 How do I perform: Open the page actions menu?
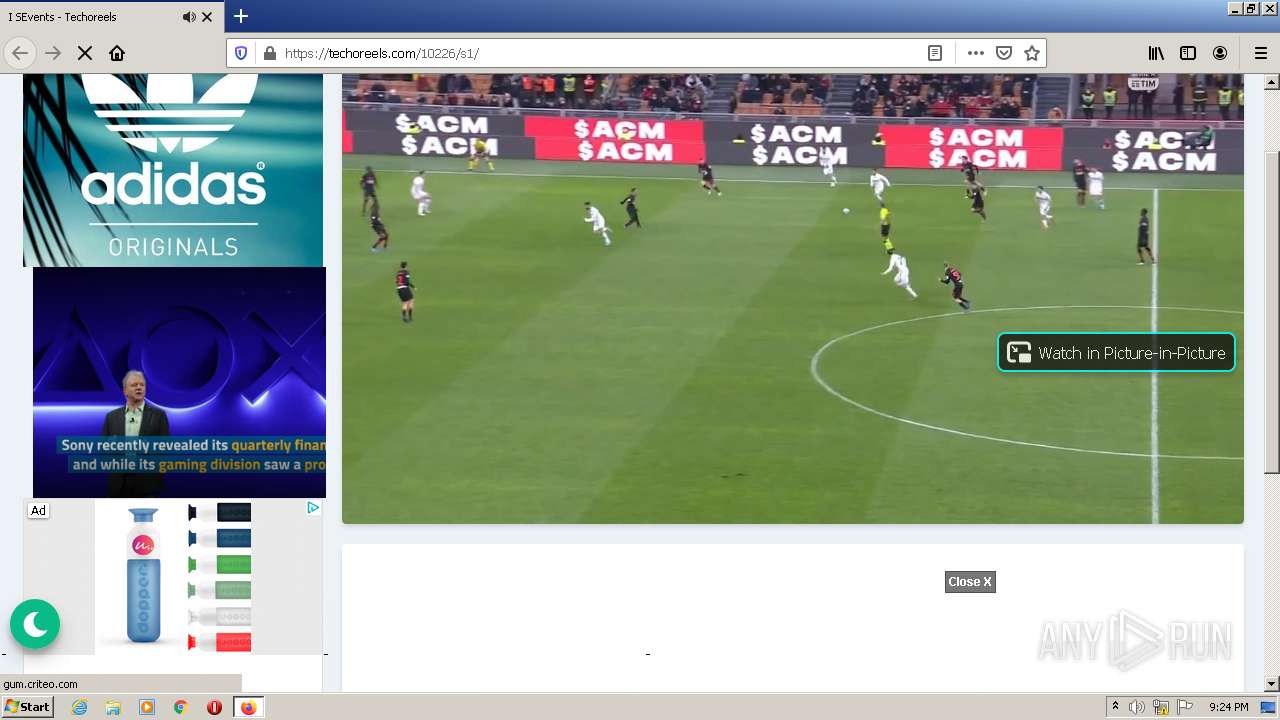976,53
